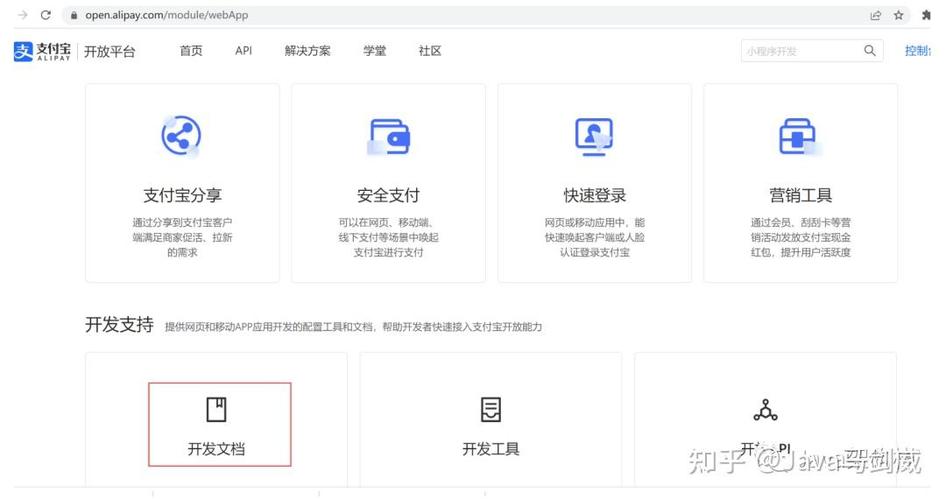Focus the 小程序开发 search field

(800, 51)
